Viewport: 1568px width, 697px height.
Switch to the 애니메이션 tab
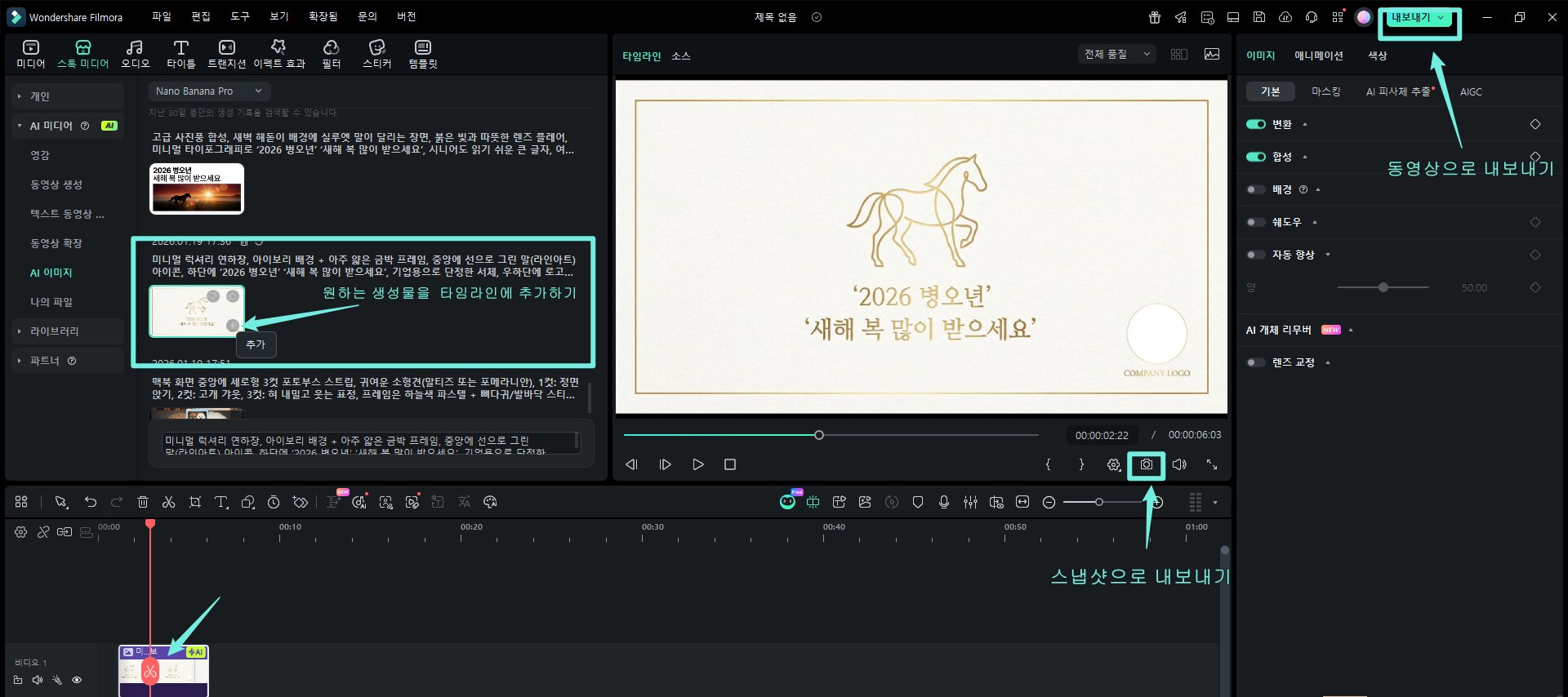pos(1318,55)
